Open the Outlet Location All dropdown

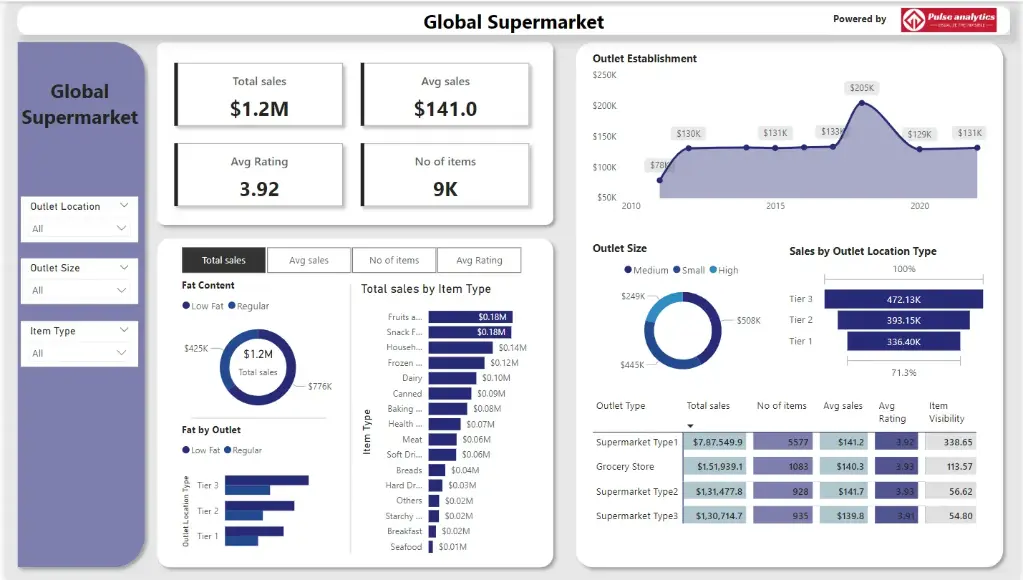point(79,228)
